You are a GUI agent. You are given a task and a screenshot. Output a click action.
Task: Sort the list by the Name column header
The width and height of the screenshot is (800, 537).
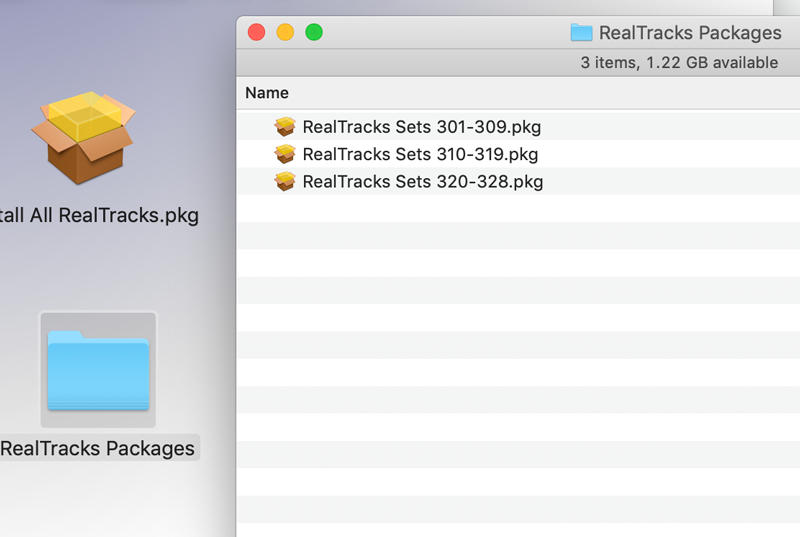tap(267, 93)
